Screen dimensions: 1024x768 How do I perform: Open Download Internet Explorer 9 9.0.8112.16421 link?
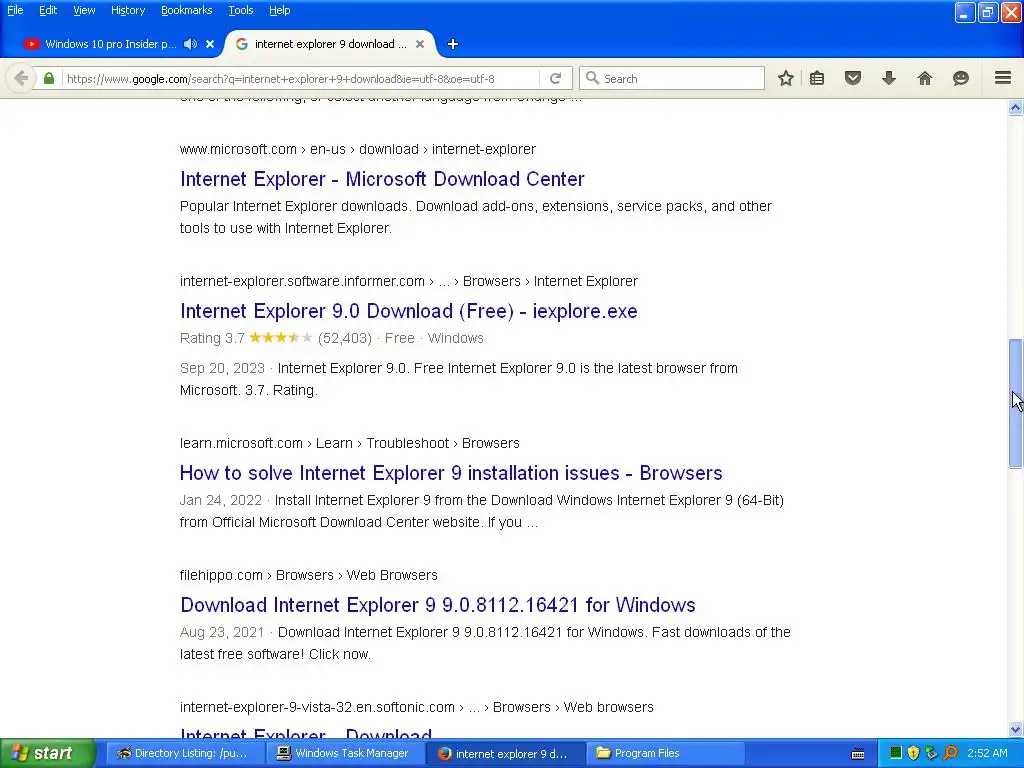438,605
